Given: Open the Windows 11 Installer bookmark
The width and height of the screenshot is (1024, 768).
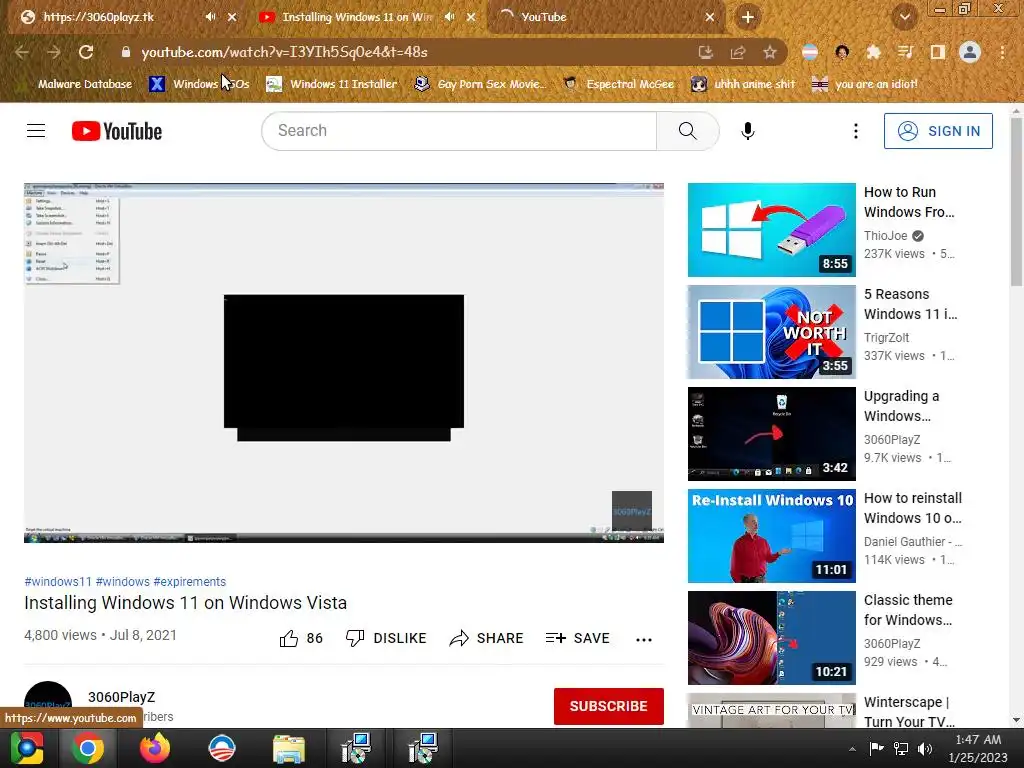Looking at the screenshot, I should point(332,84).
